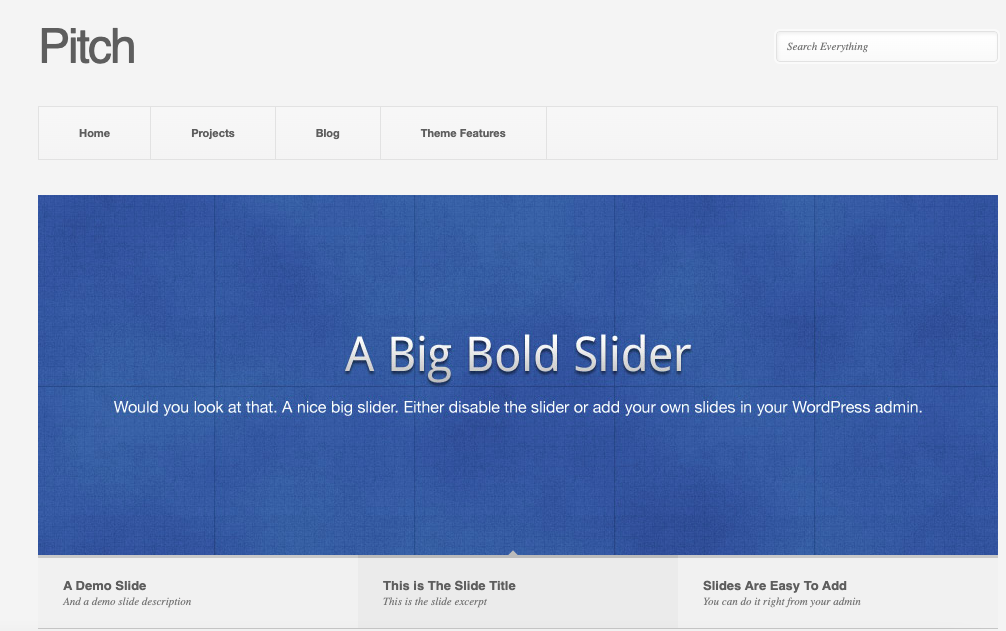Select the 'This is The Slide Title' teaser

click(449, 585)
